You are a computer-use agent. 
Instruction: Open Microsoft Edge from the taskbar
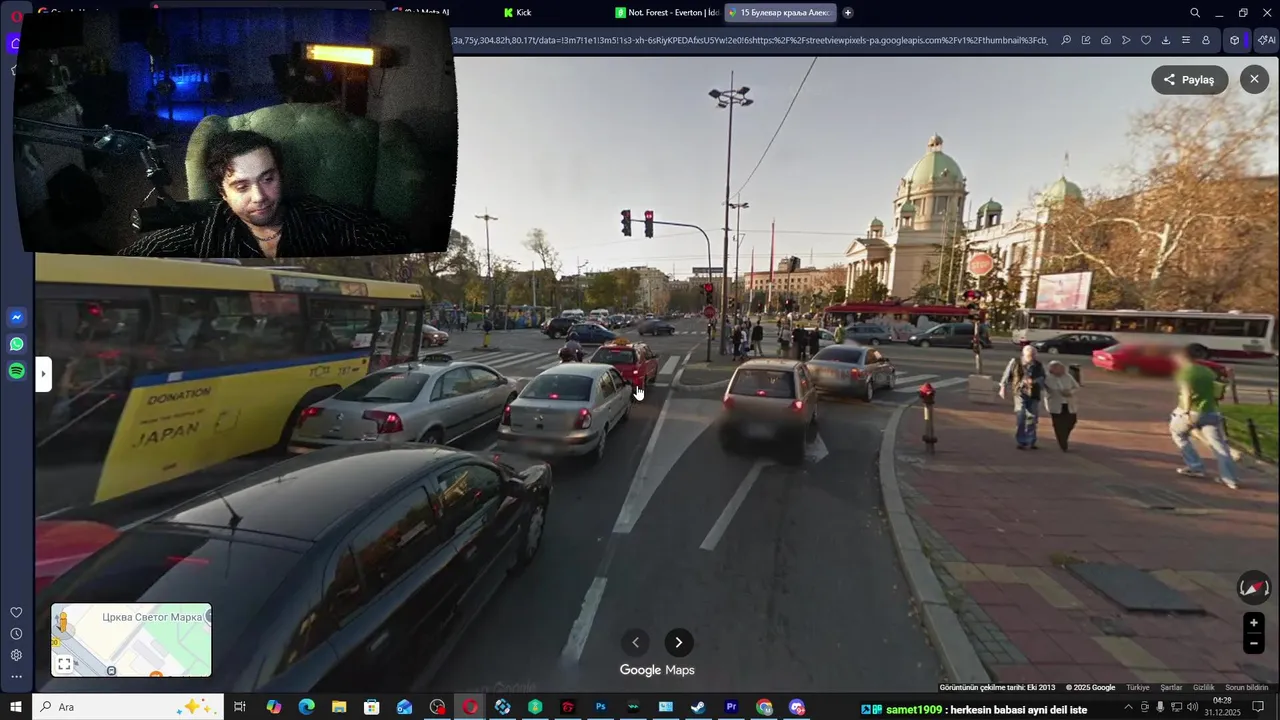point(306,707)
